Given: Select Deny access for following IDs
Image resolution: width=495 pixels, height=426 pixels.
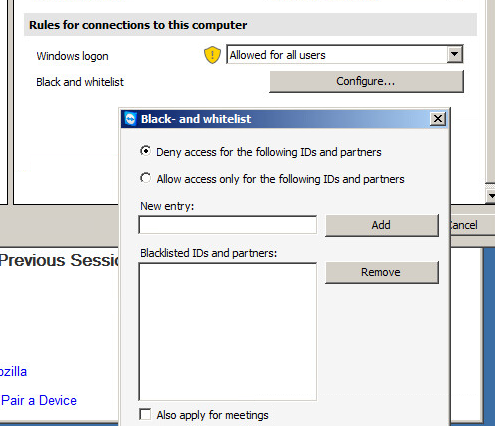Looking at the screenshot, I should 145,151.
